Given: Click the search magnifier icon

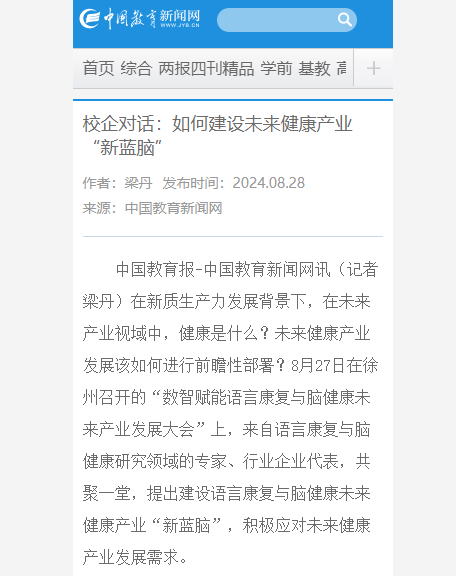Looking at the screenshot, I should [345, 19].
